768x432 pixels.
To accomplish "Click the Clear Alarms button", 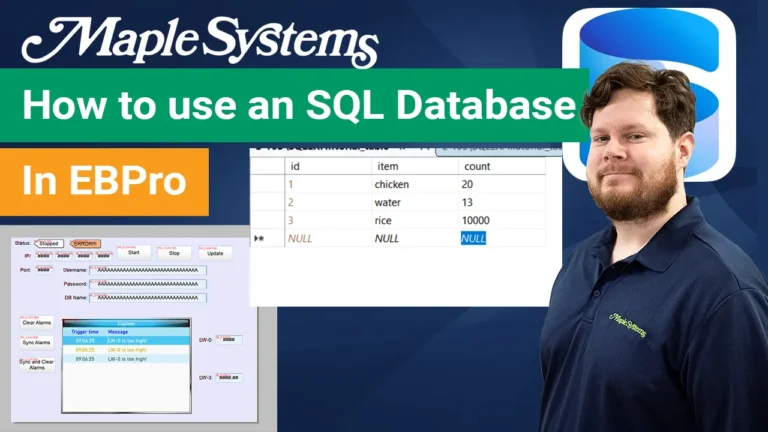I will click(x=37, y=323).
